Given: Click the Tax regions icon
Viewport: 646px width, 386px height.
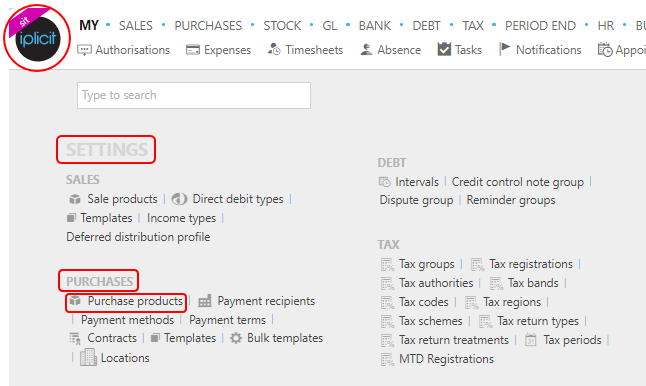Looking at the screenshot, I should click(471, 302).
